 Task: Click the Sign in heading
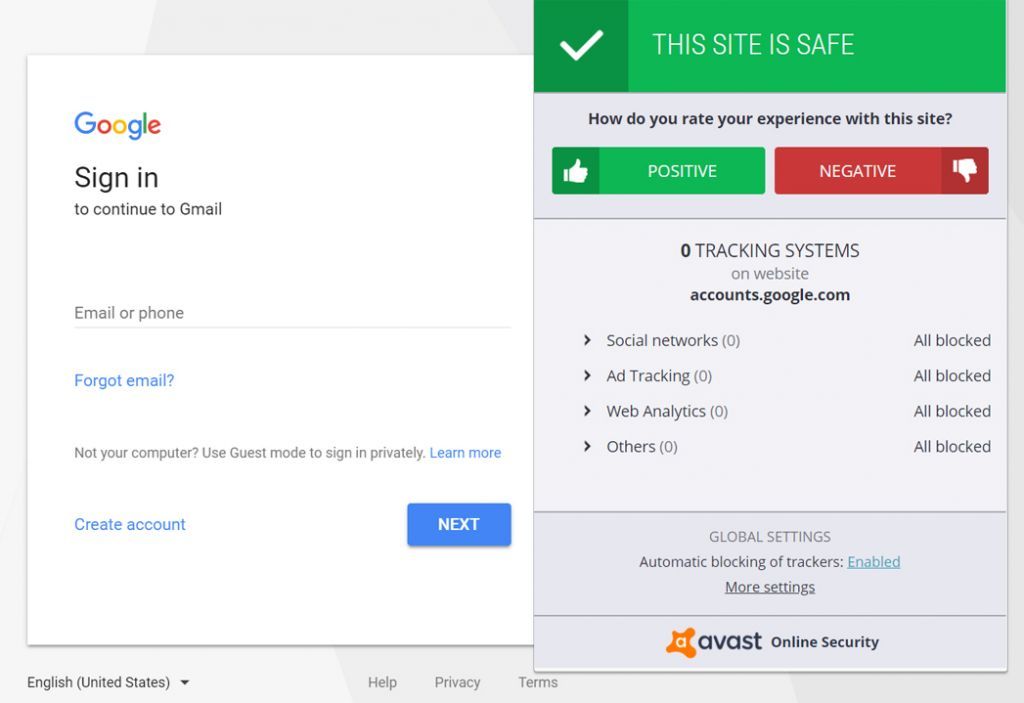point(116,178)
